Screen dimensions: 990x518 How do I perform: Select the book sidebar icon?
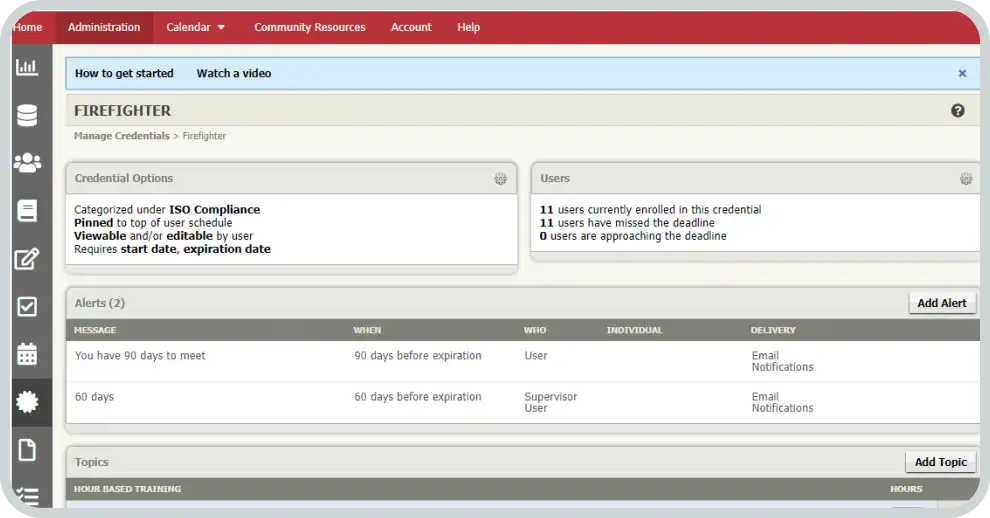(x=27, y=210)
